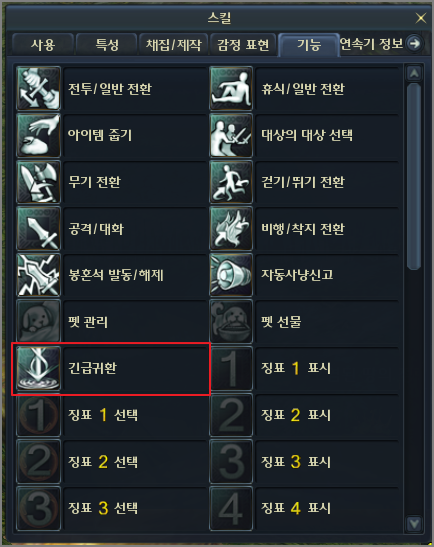The height and width of the screenshot is (547, 434).
Task: Click the 징표 2 선택 label
Action: (x=103, y=462)
